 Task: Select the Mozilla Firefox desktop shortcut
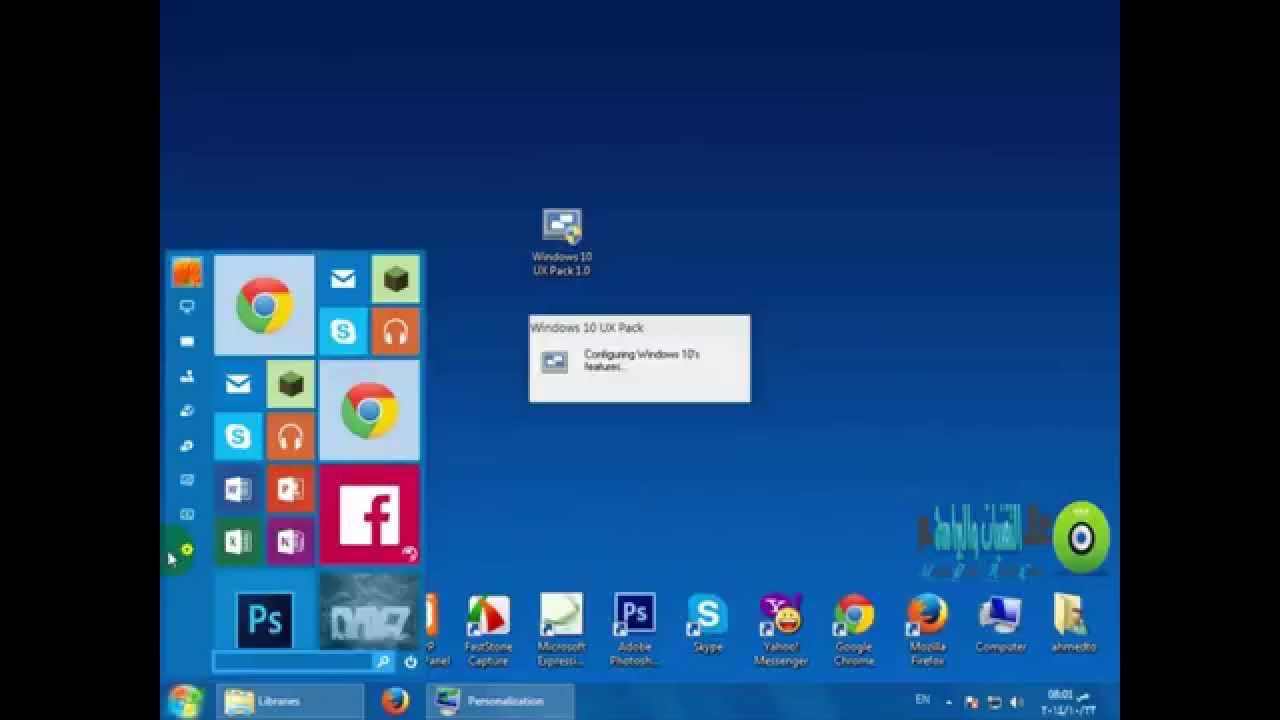point(928,630)
